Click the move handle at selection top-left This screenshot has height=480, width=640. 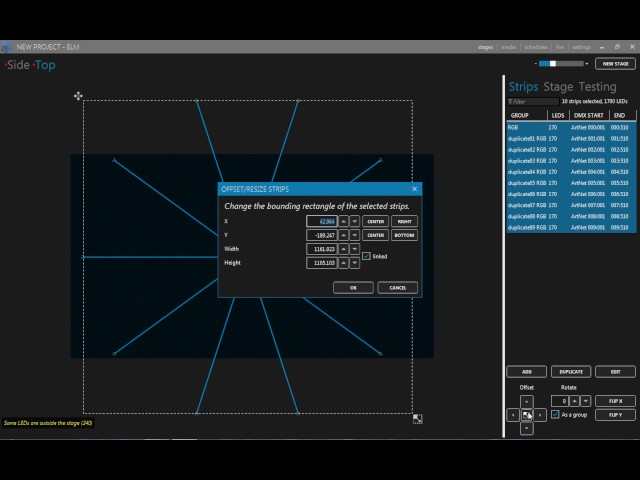point(78,96)
